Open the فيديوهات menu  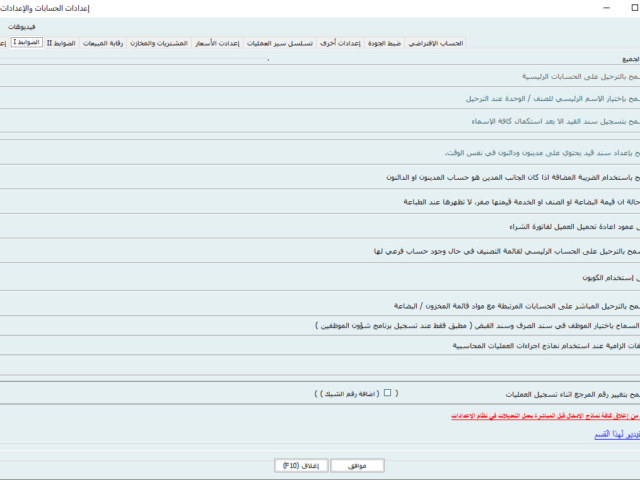pos(22,27)
